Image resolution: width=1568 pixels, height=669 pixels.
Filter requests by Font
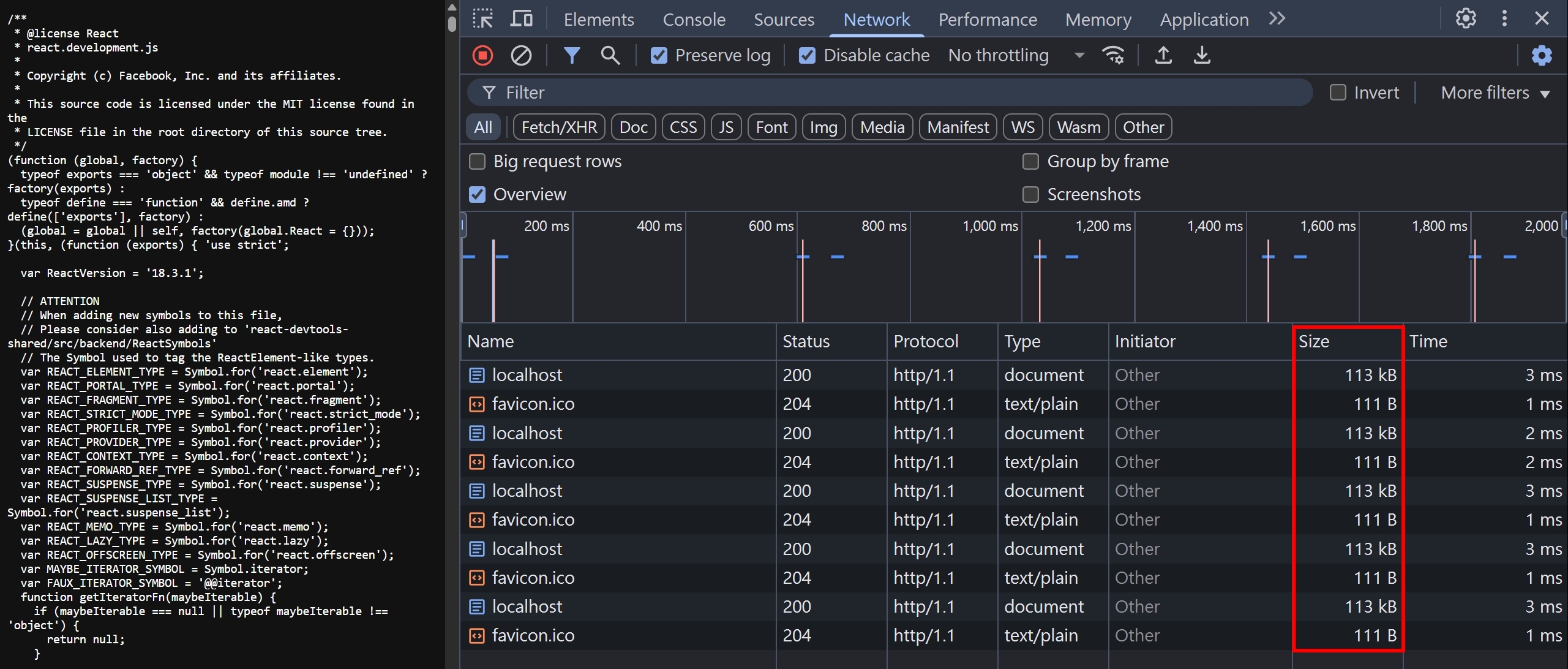coord(771,127)
